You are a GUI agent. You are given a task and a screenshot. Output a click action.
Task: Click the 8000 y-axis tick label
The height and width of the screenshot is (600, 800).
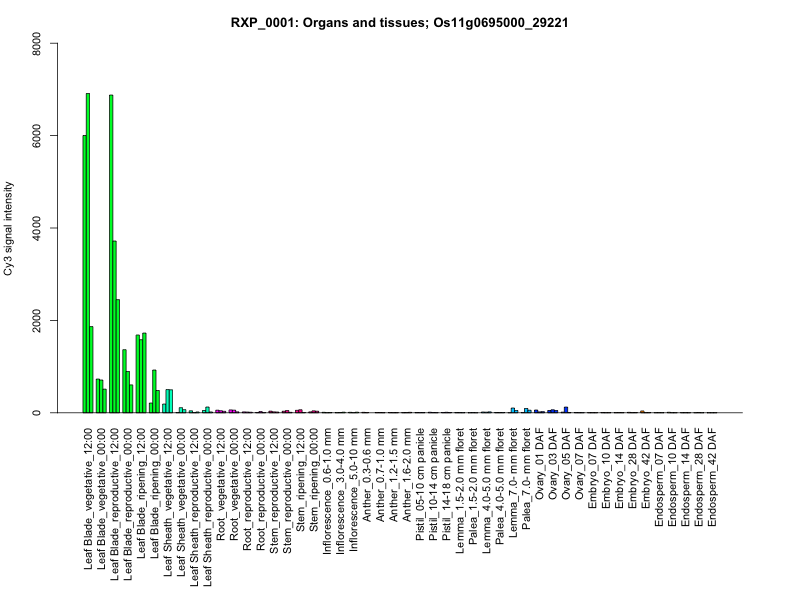click(x=36, y=43)
